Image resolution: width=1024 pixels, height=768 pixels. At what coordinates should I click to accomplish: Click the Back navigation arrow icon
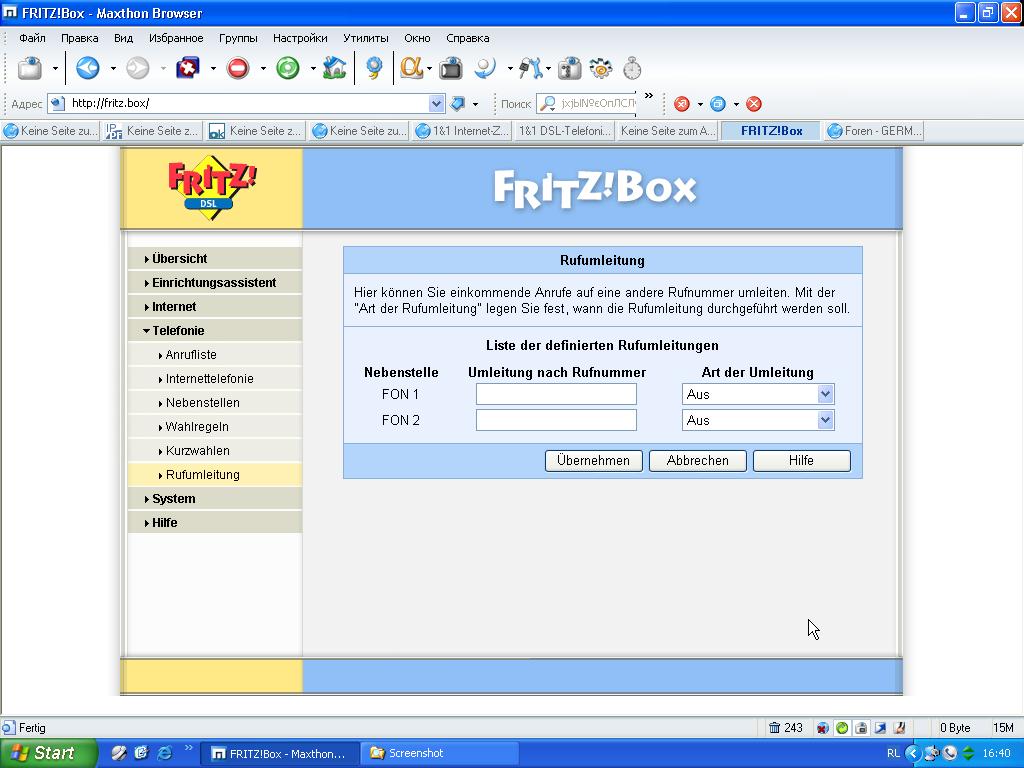(x=88, y=68)
